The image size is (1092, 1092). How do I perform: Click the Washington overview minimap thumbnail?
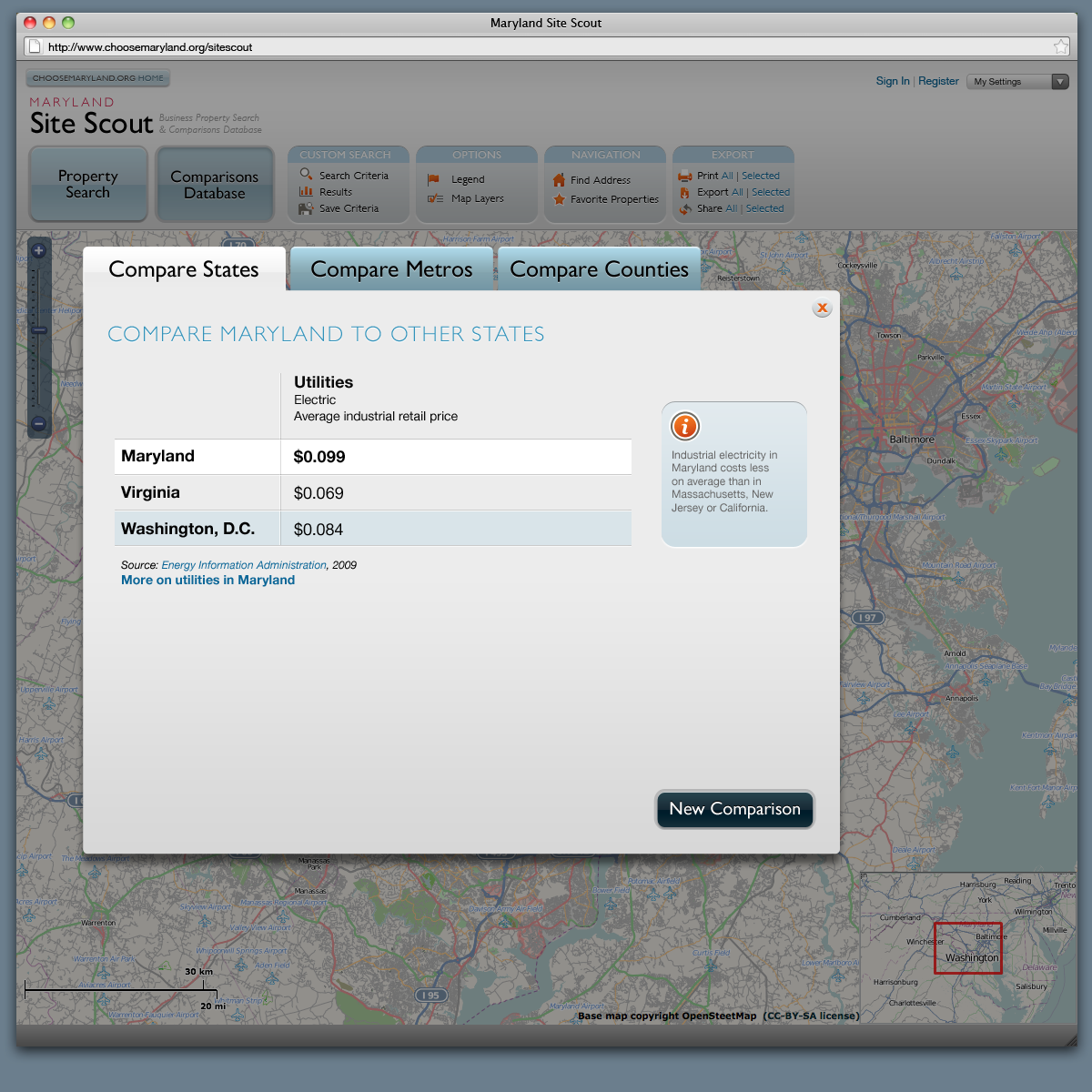tap(968, 948)
